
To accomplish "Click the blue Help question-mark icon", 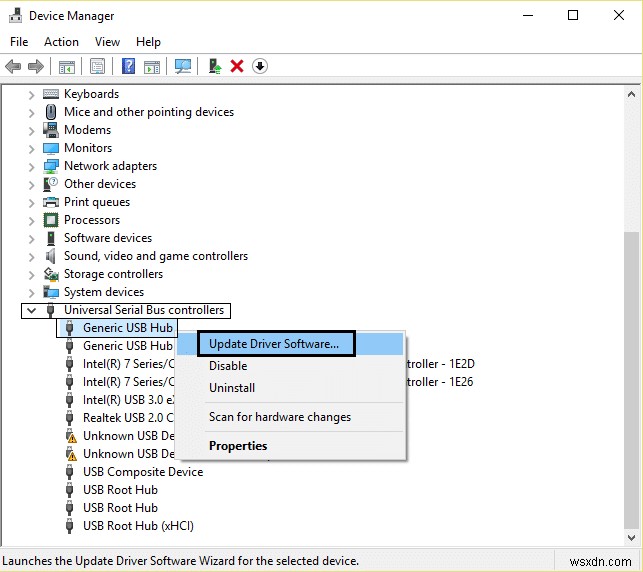I will pos(128,66).
